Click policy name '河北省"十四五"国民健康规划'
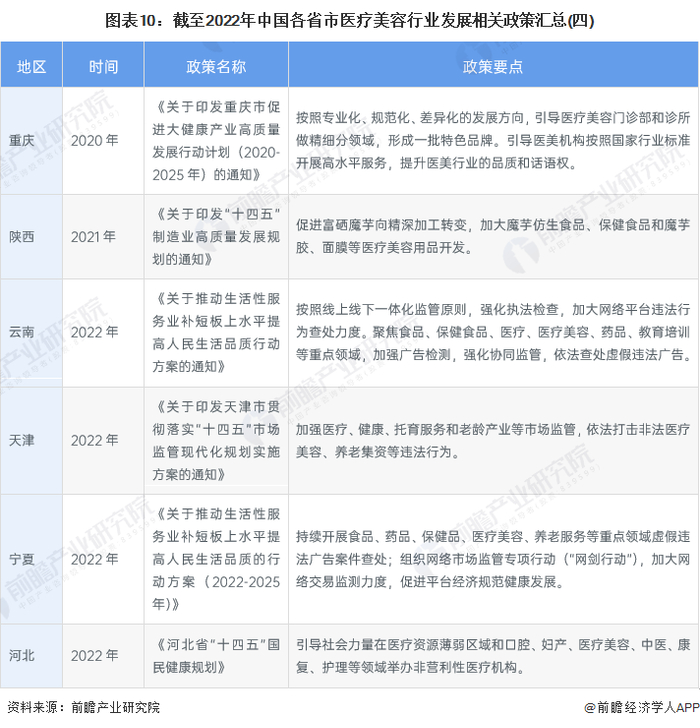Screen dimensions: 700x728 (x=216, y=656)
